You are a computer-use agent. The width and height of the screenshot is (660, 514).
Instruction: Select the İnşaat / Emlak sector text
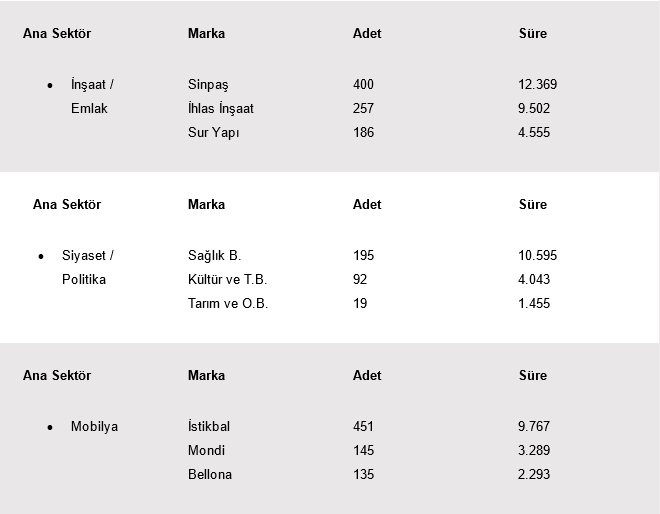pyautogui.click(x=92, y=96)
